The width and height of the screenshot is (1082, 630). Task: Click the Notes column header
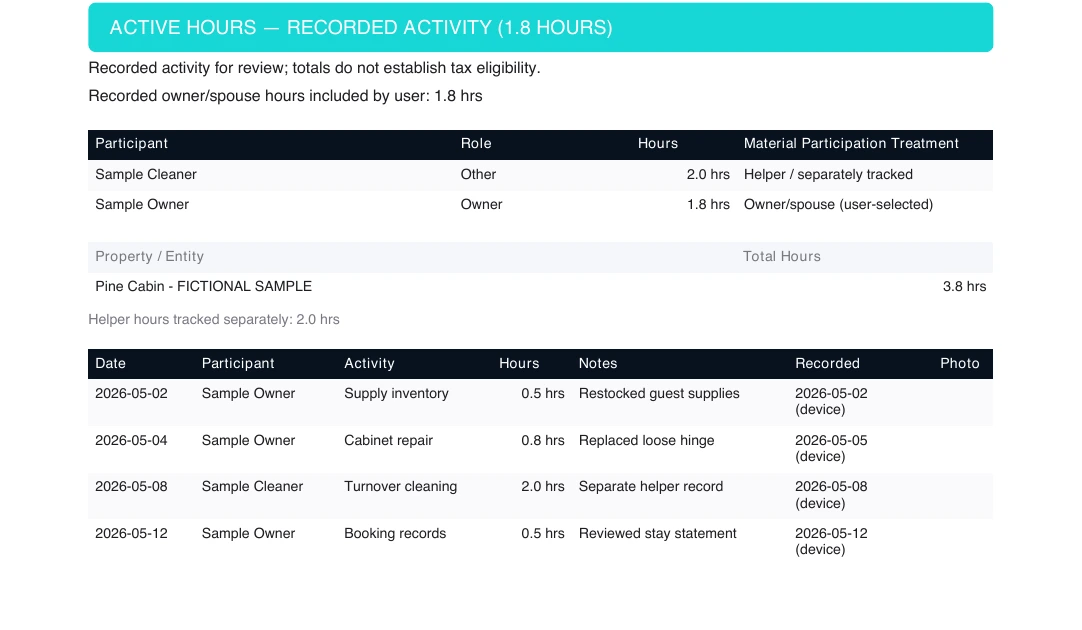coord(598,364)
